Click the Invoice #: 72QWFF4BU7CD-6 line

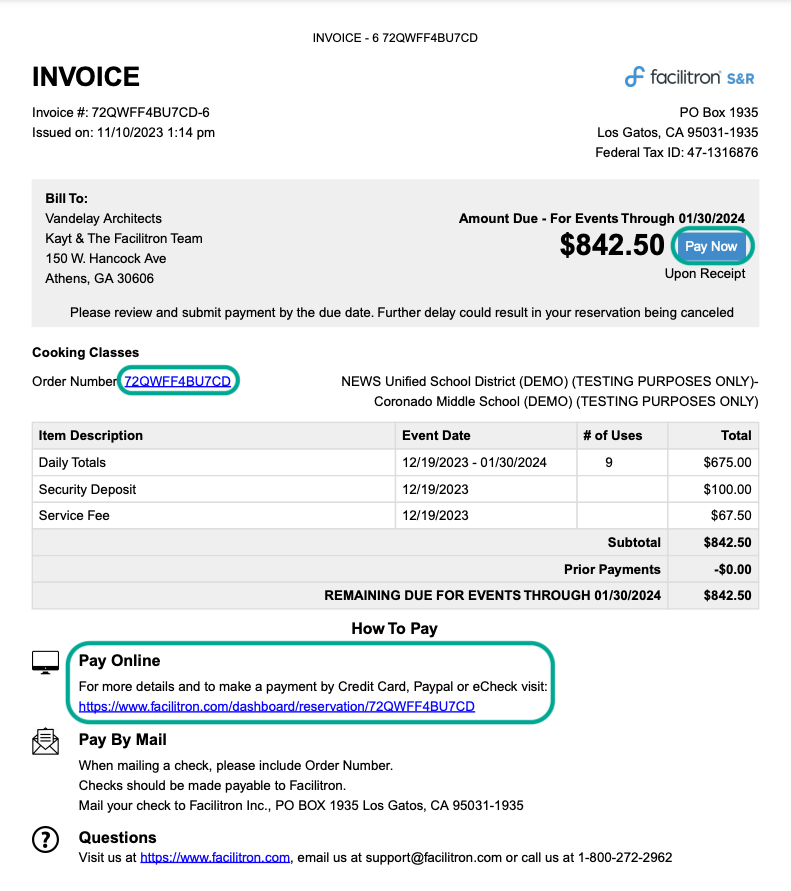(x=120, y=113)
